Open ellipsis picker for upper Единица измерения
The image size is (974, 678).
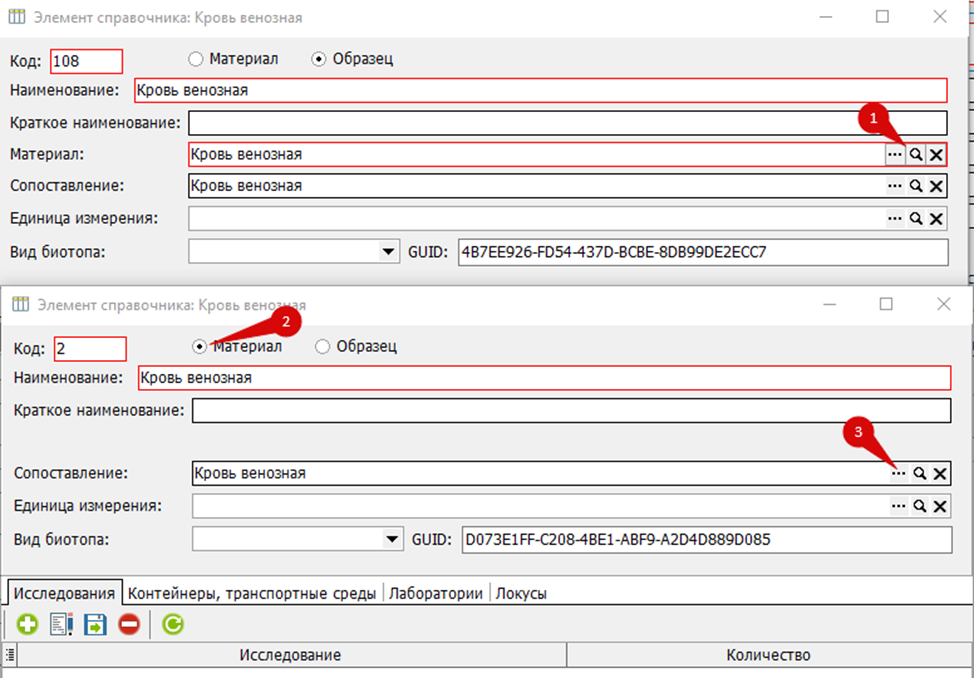tap(894, 219)
